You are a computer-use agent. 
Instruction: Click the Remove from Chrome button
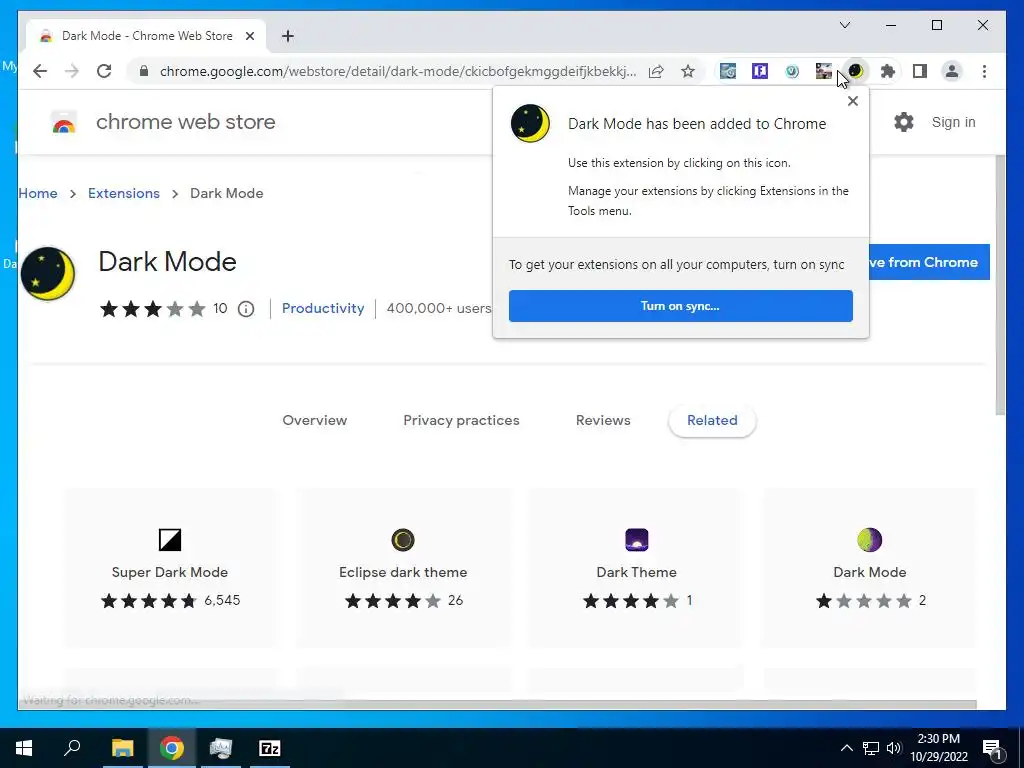pyautogui.click(x=929, y=262)
